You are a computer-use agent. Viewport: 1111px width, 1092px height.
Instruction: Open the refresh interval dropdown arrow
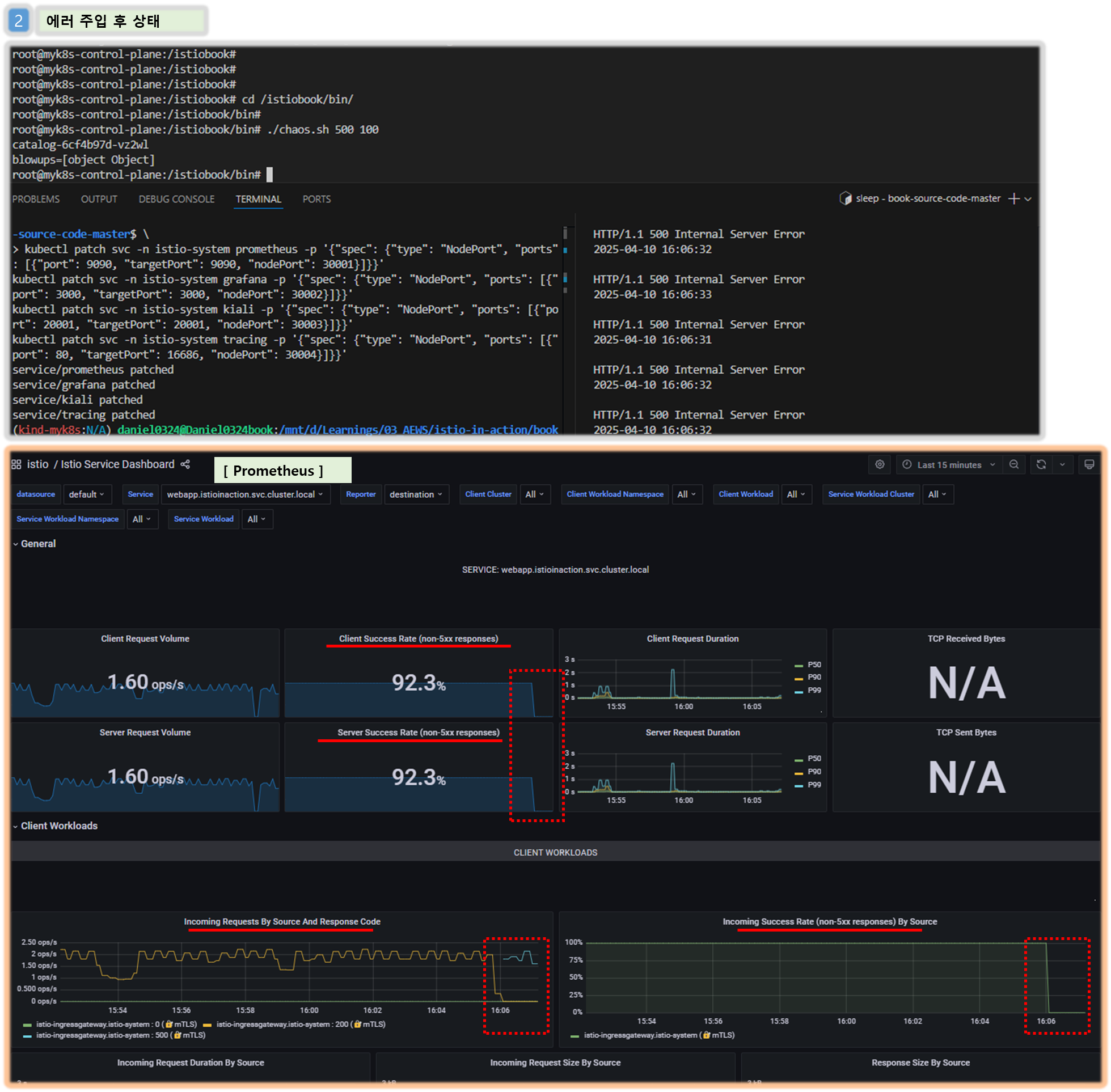coord(1062,464)
